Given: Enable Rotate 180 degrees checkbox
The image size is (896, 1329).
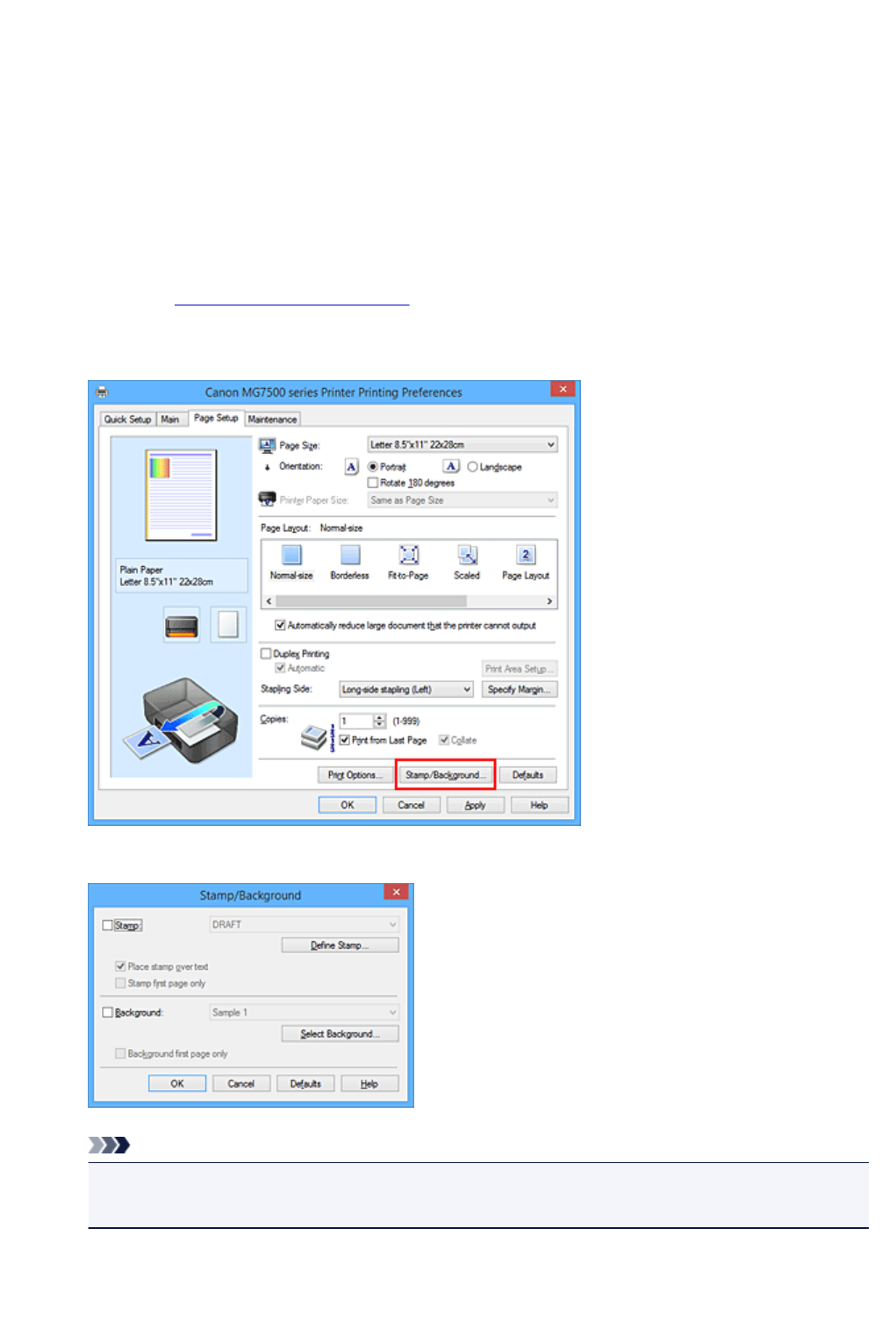Looking at the screenshot, I should 373,483.
